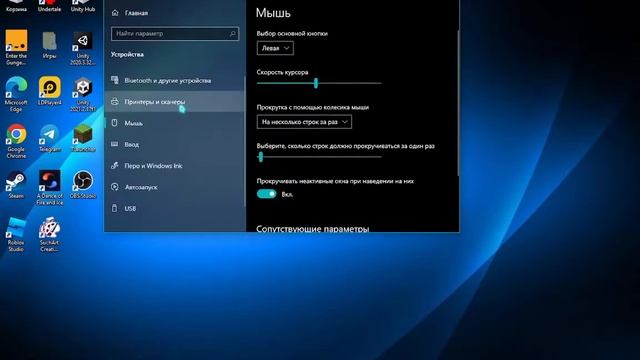Open the TLauncher Minecraft block icon
The image size is (640, 360).
click(x=82, y=138)
